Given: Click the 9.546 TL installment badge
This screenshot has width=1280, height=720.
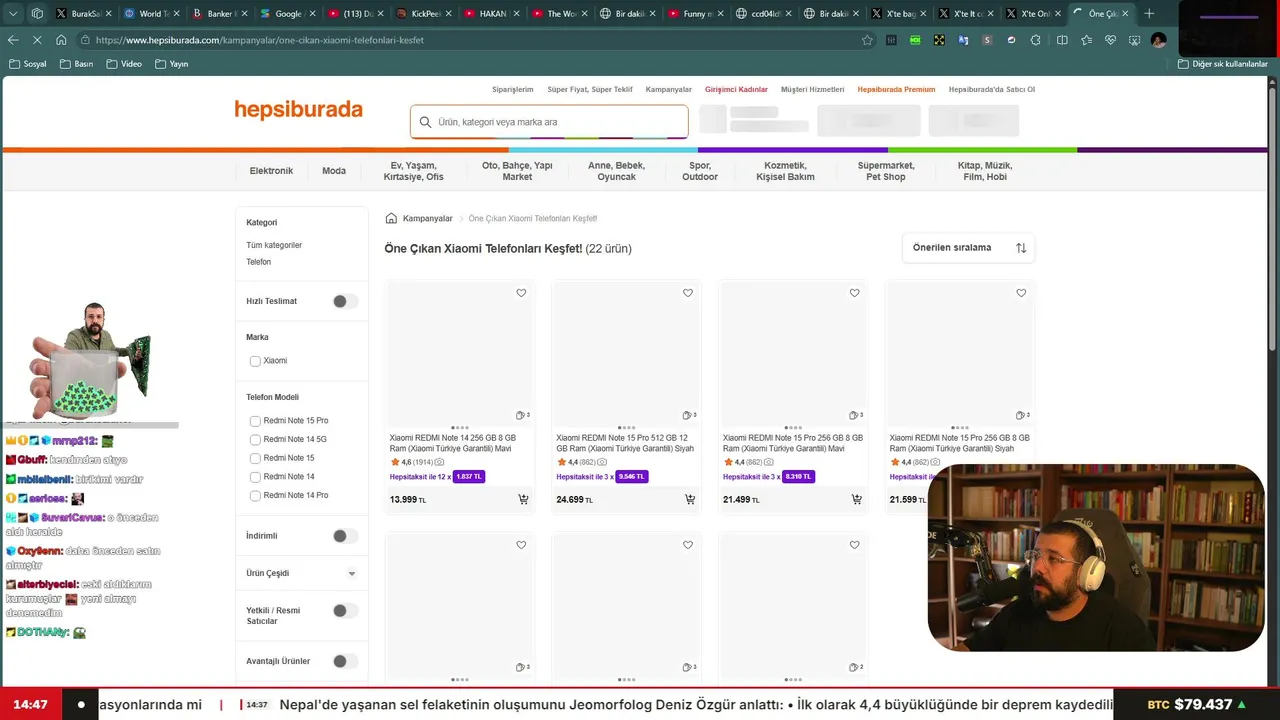Looking at the screenshot, I should [x=632, y=477].
